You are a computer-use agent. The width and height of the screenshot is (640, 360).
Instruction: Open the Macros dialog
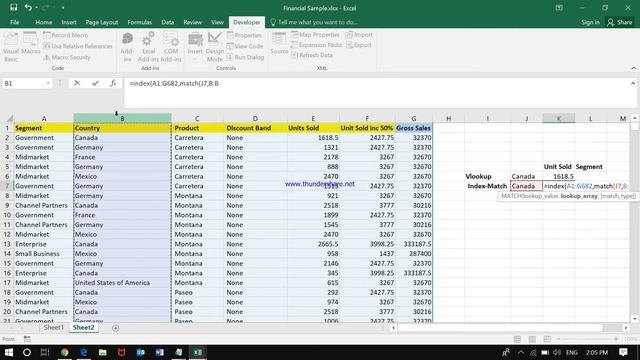[x=31, y=44]
